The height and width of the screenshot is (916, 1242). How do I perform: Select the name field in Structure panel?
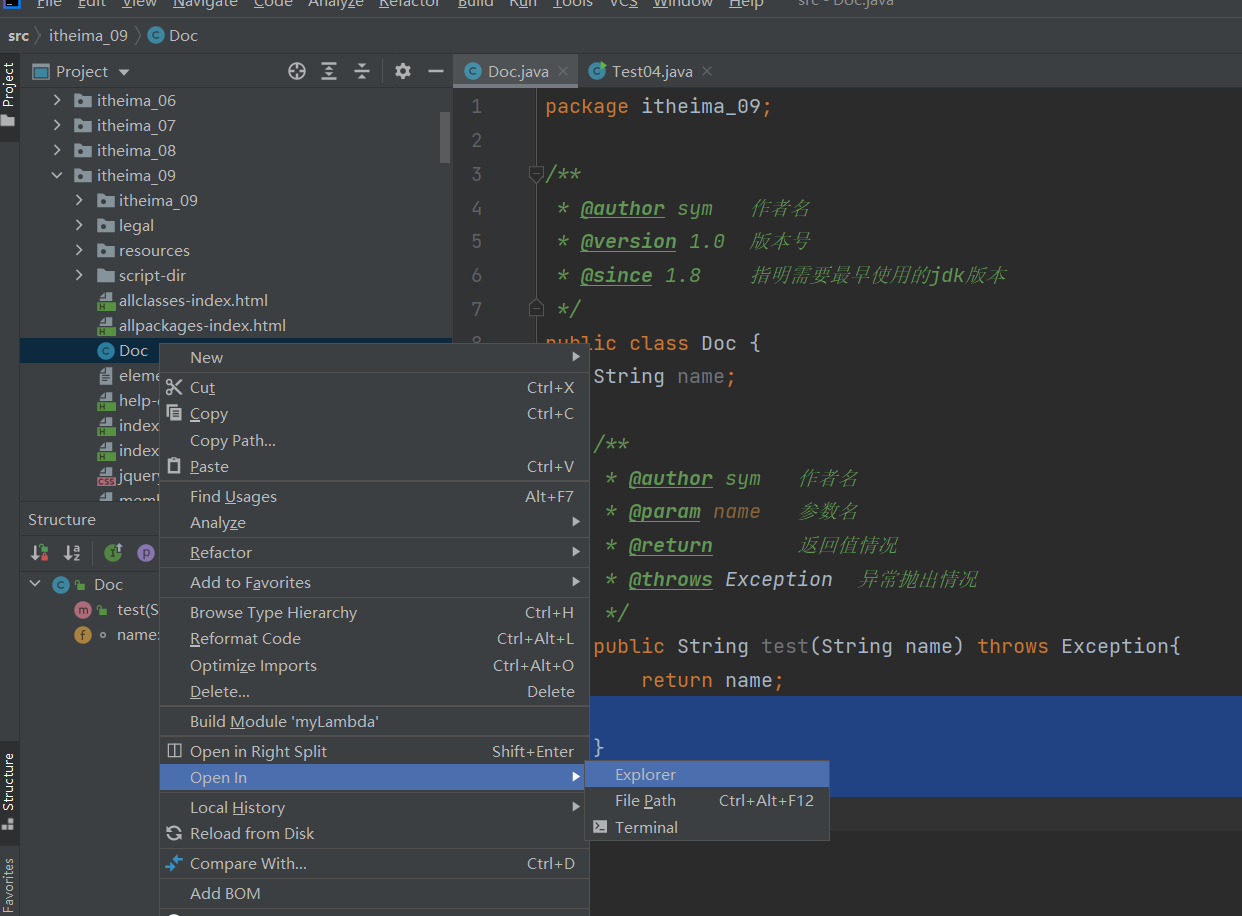pos(138,634)
